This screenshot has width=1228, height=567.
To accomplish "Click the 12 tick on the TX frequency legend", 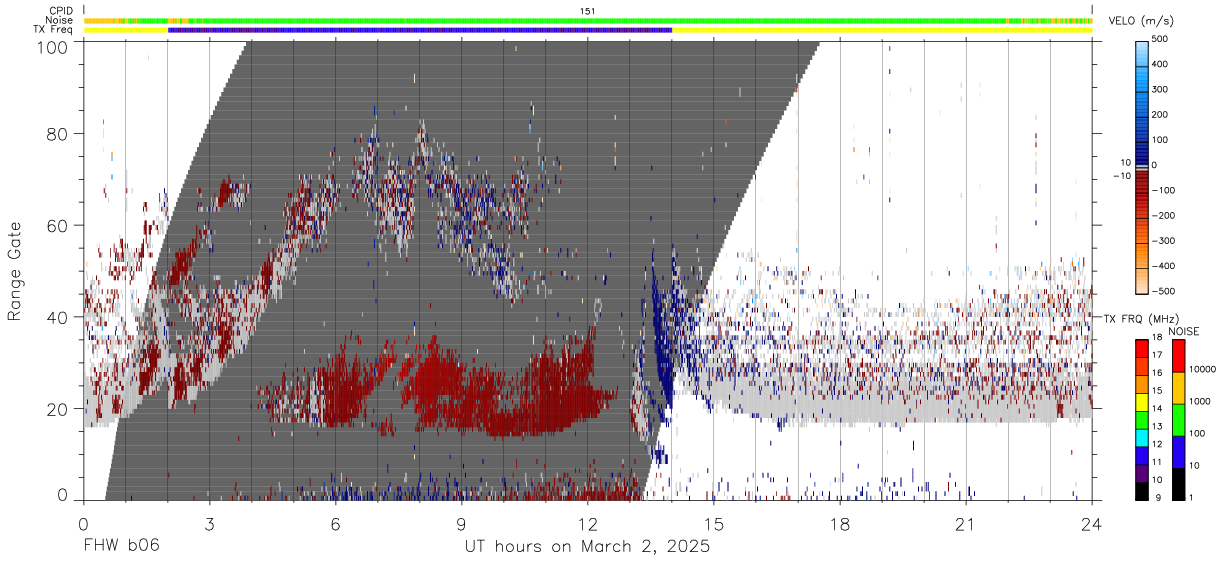I will [x=1155, y=444].
